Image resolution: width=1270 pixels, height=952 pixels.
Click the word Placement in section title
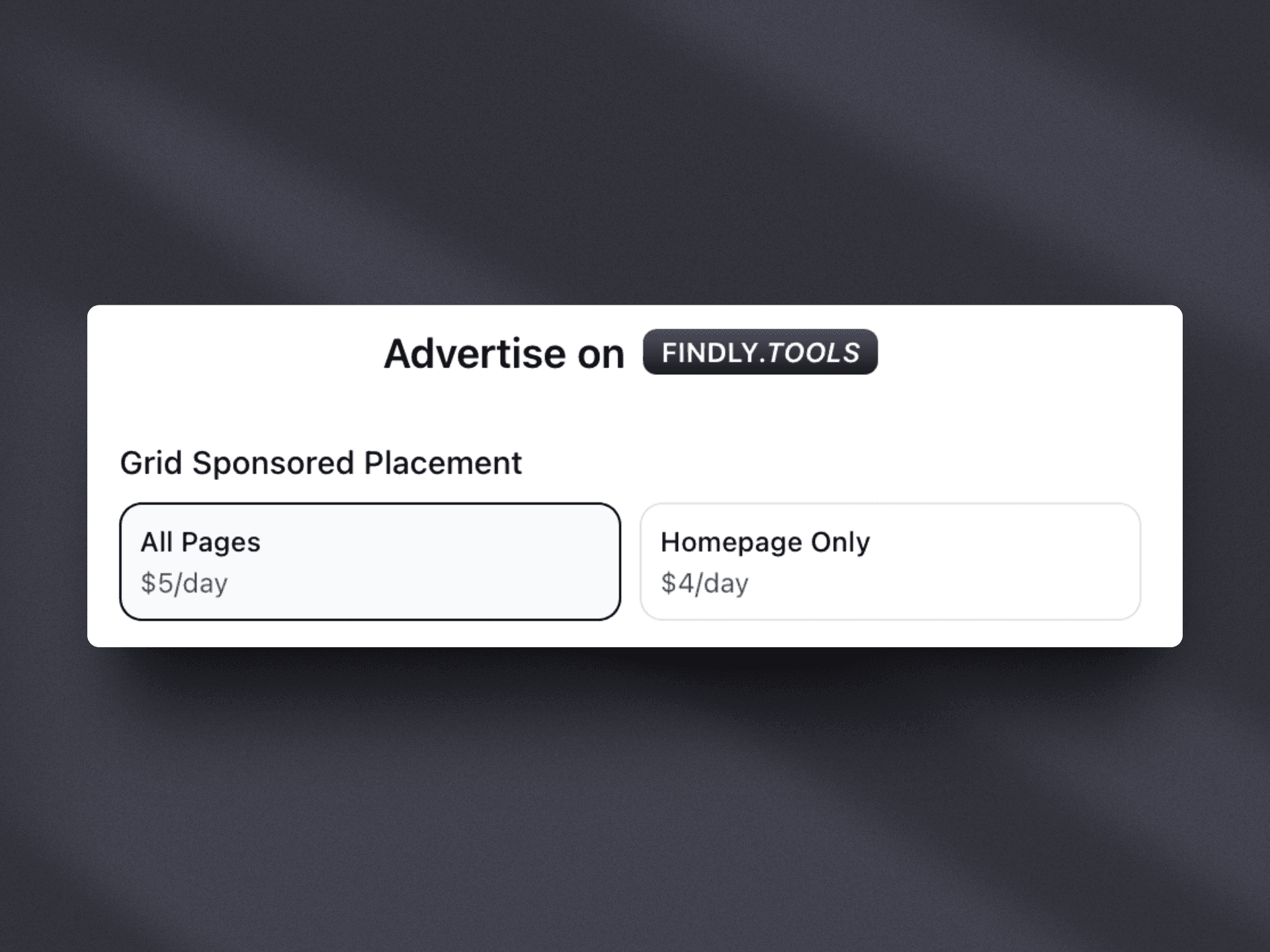(x=443, y=463)
